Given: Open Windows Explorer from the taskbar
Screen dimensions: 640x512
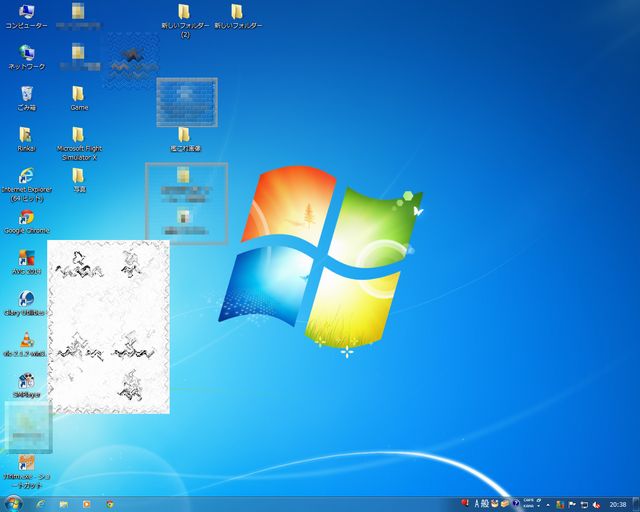Looking at the screenshot, I should coord(63,504).
